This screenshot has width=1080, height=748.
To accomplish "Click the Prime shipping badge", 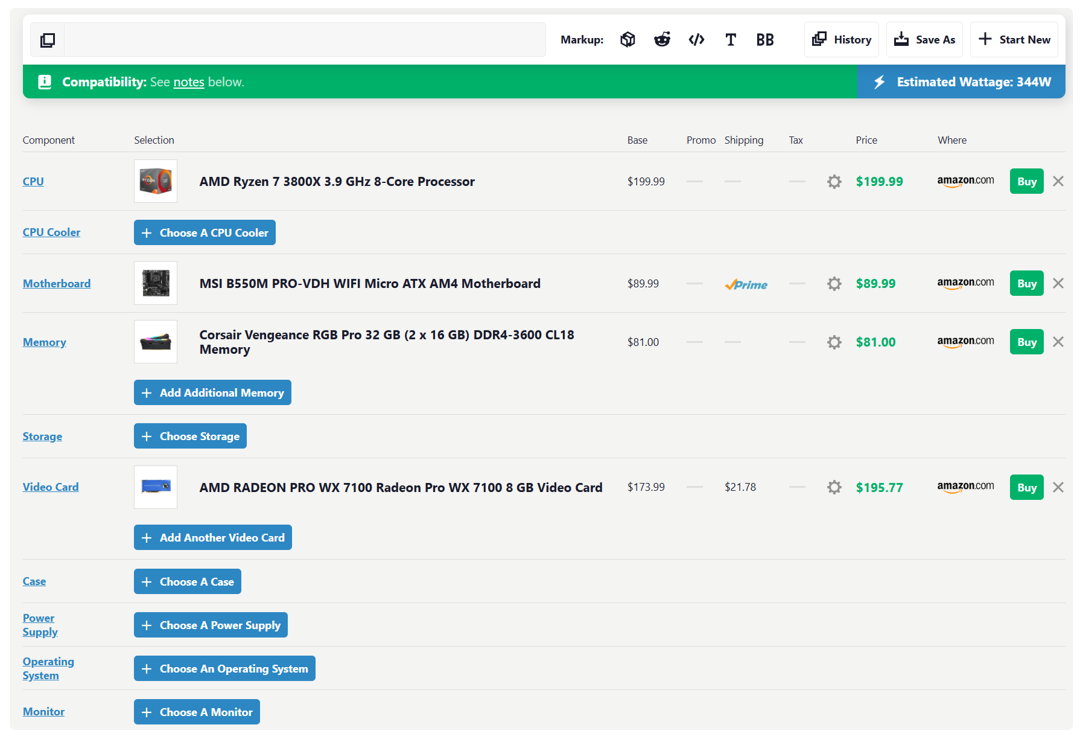I will 746,284.
